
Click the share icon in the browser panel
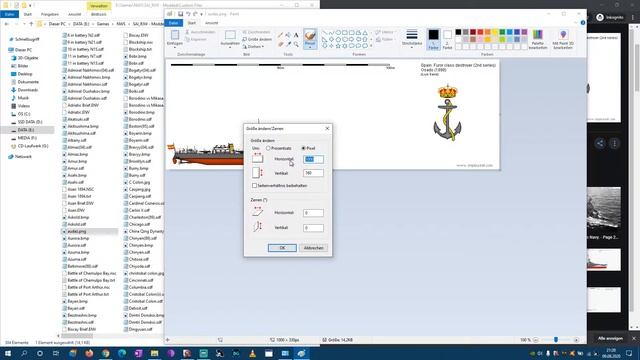click(600, 143)
